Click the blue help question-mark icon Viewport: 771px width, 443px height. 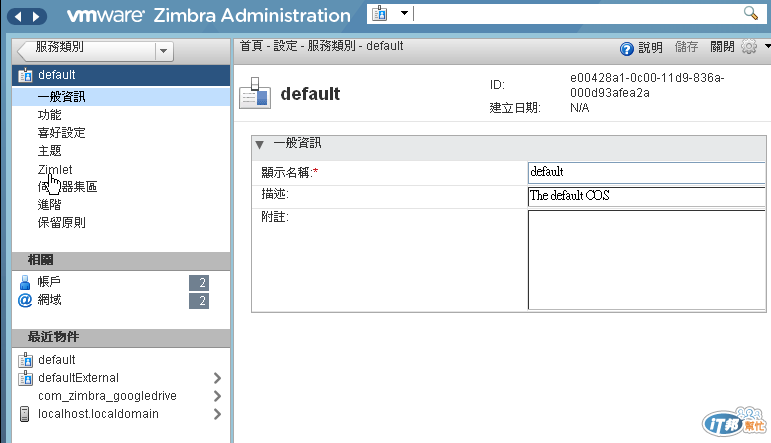pyautogui.click(x=627, y=48)
